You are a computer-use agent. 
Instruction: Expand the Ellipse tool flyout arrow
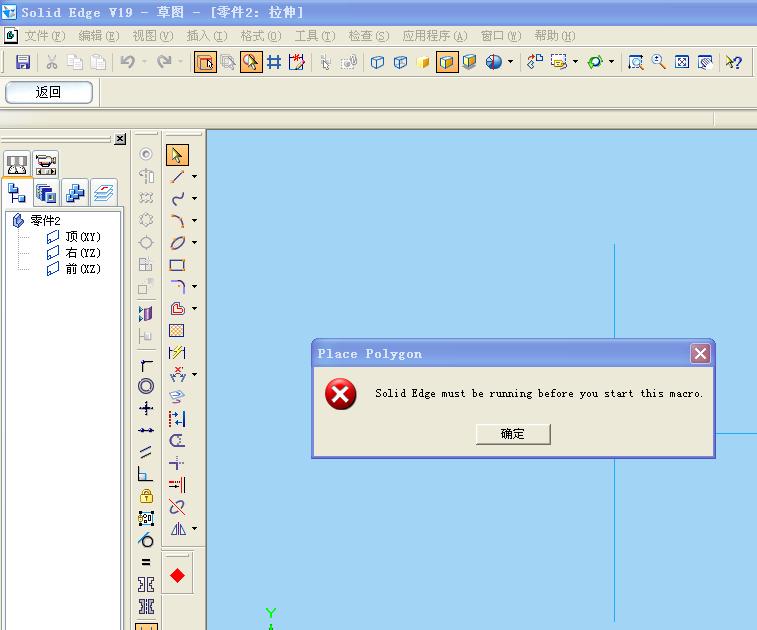point(195,242)
